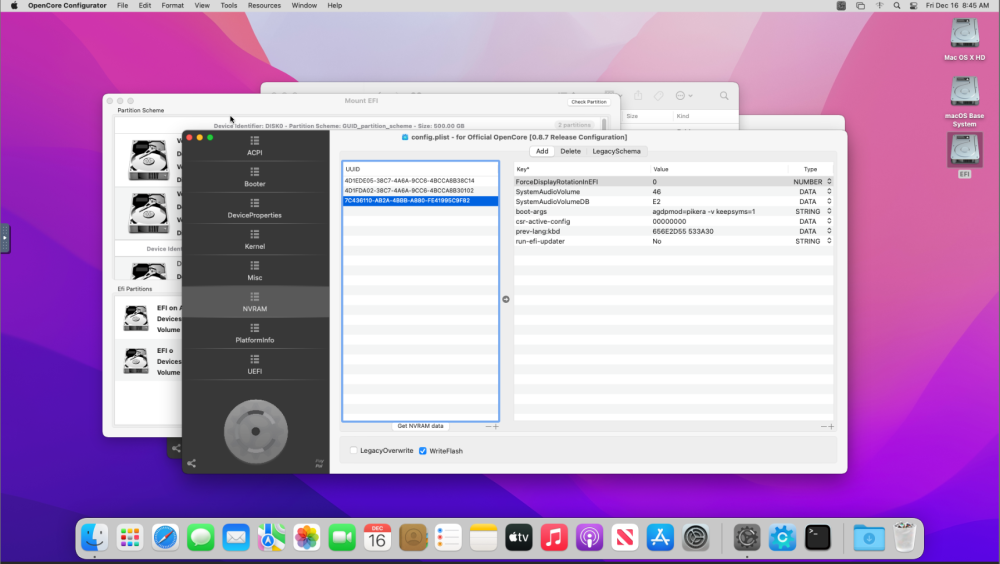The height and width of the screenshot is (564, 1000).
Task: Switch to the Delete tab
Action: click(570, 151)
